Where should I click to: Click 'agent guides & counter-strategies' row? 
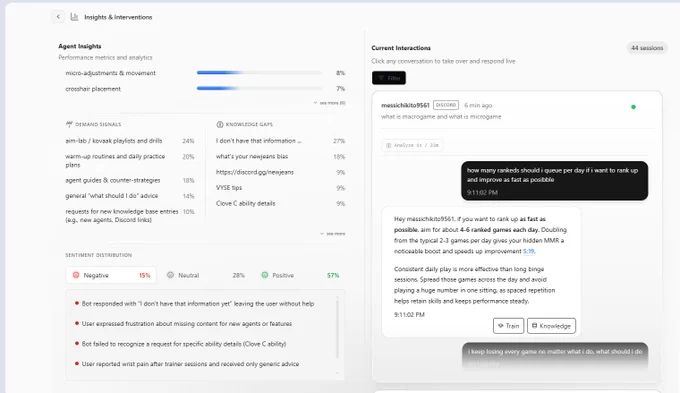click(x=130, y=180)
